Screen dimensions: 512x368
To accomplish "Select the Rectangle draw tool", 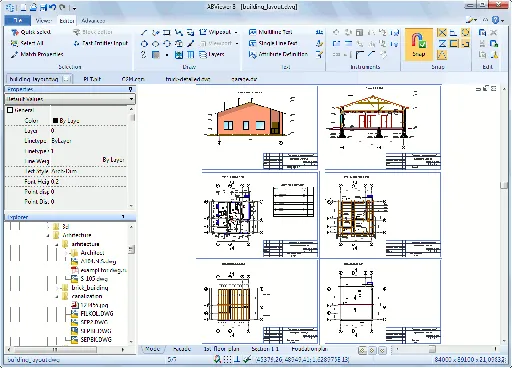I will pyautogui.click(x=166, y=32).
